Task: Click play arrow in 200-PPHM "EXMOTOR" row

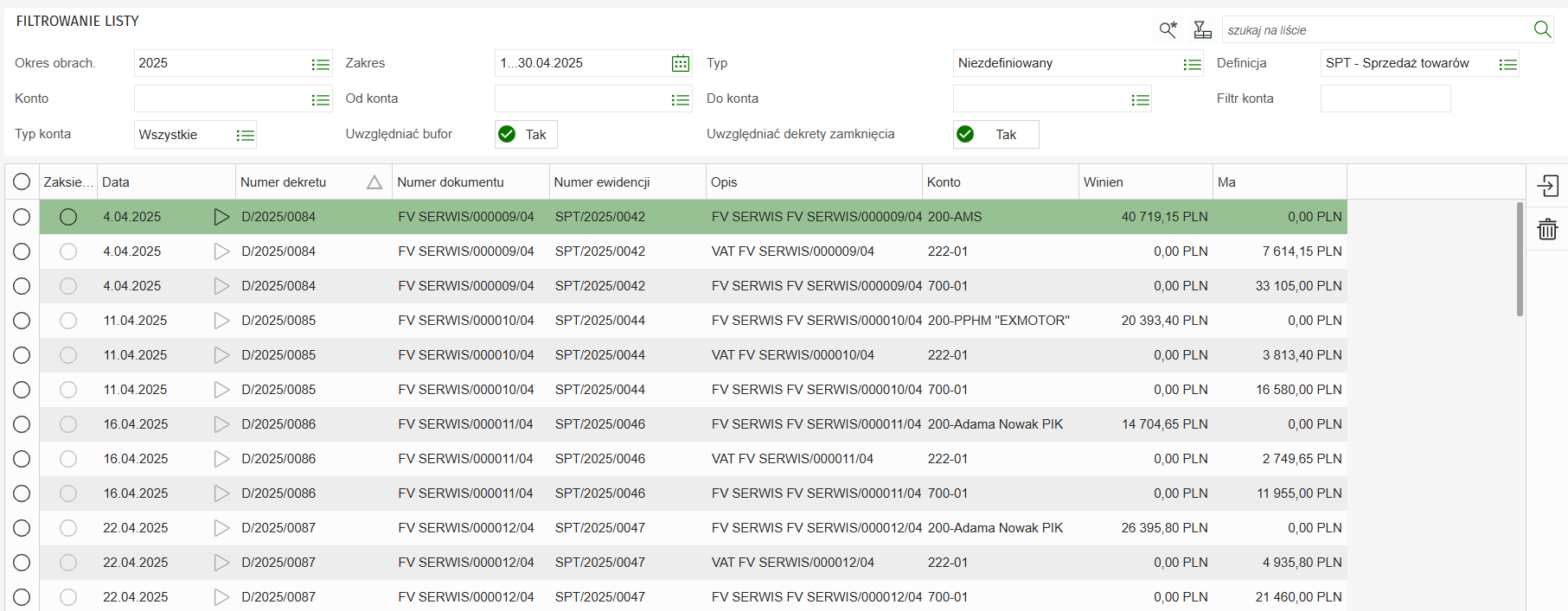Action: click(221, 321)
